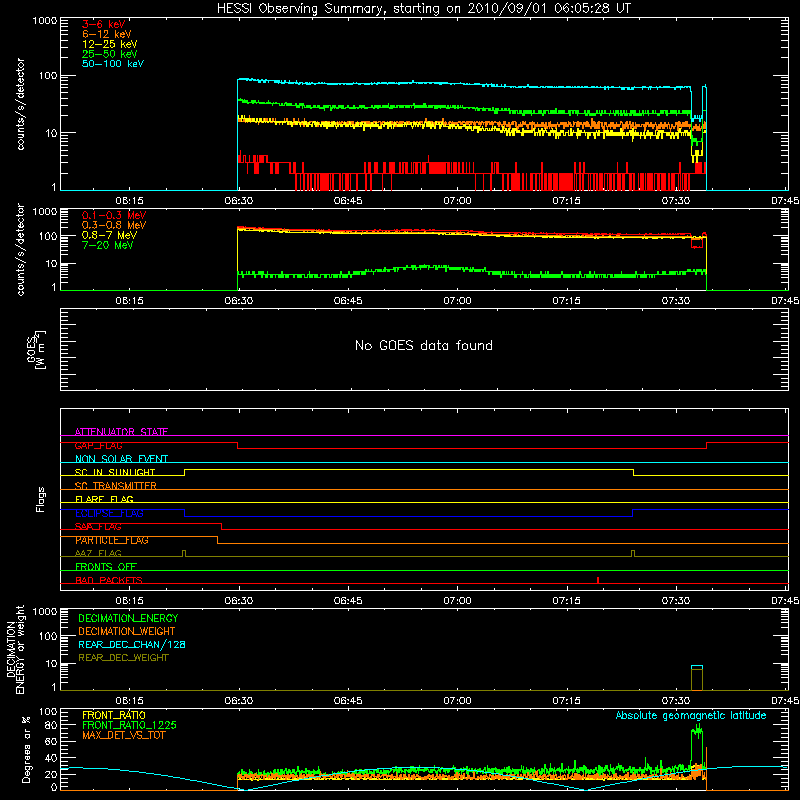Click the MAX_DET_VS_TOT legend label

[x=123, y=735]
